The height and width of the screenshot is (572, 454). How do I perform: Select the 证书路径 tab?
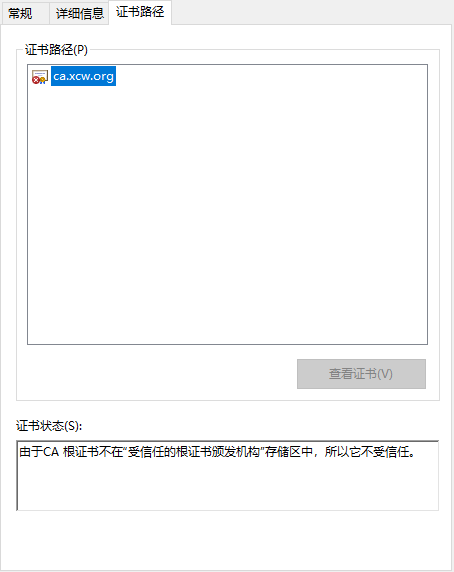point(140,12)
